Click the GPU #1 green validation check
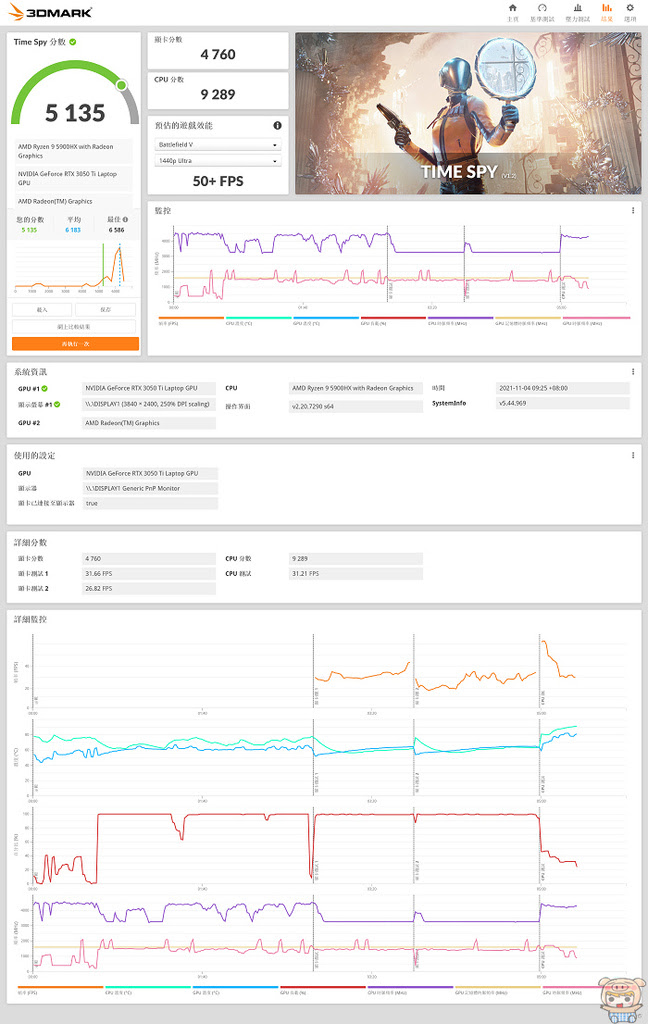Screen dimensions: 648x1024 pos(44,389)
